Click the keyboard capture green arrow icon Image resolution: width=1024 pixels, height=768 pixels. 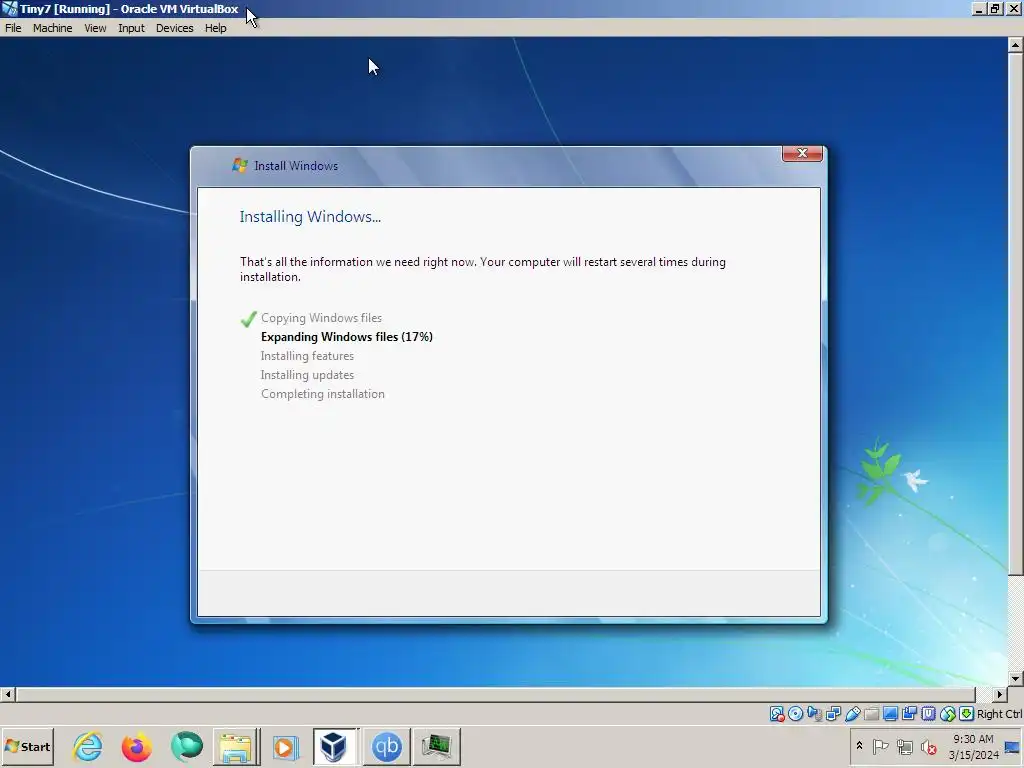(967, 714)
